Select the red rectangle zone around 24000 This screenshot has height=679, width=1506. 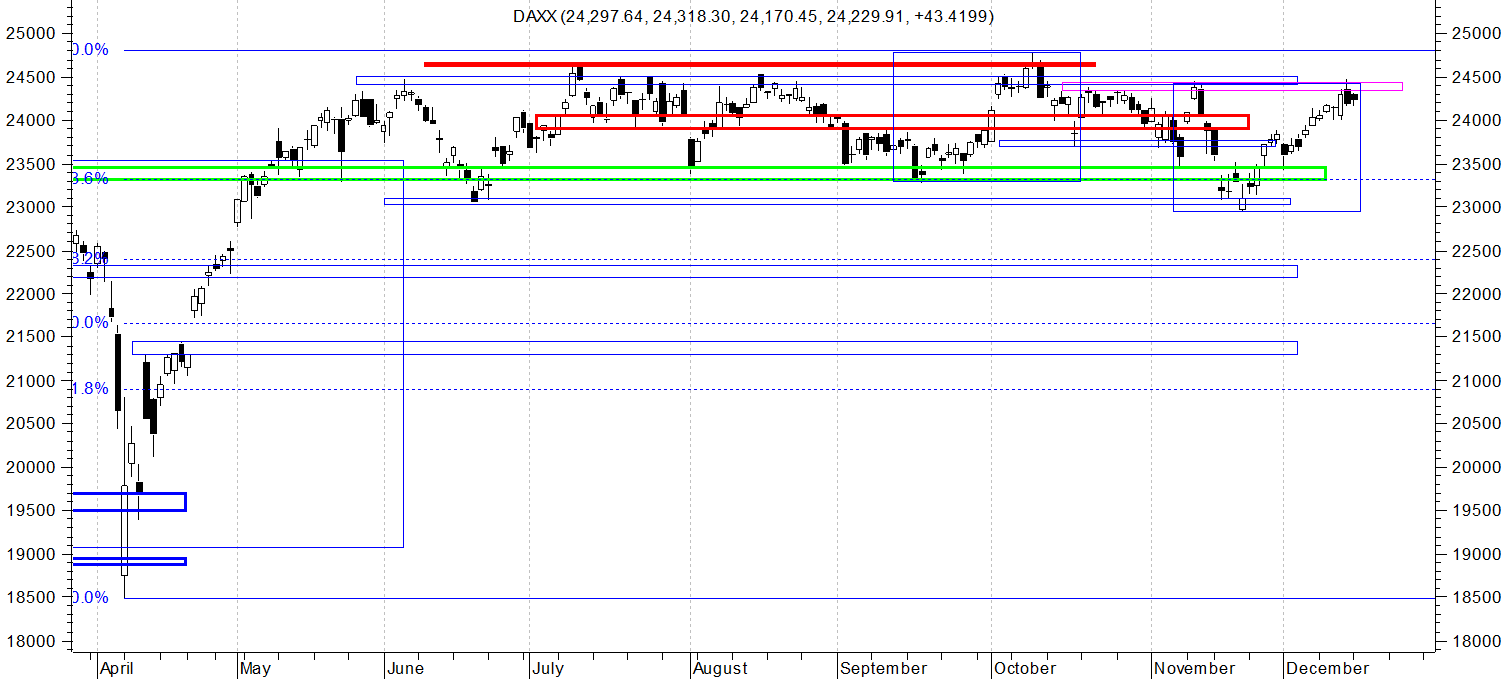click(892, 122)
